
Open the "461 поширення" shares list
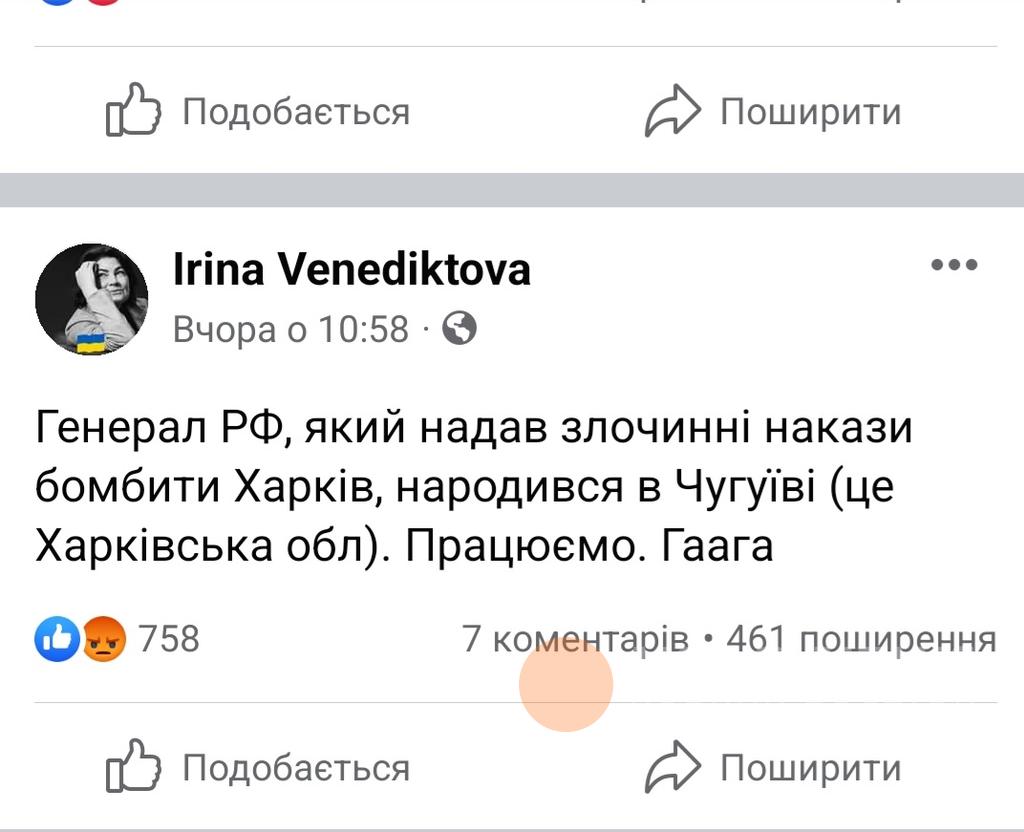(x=861, y=638)
